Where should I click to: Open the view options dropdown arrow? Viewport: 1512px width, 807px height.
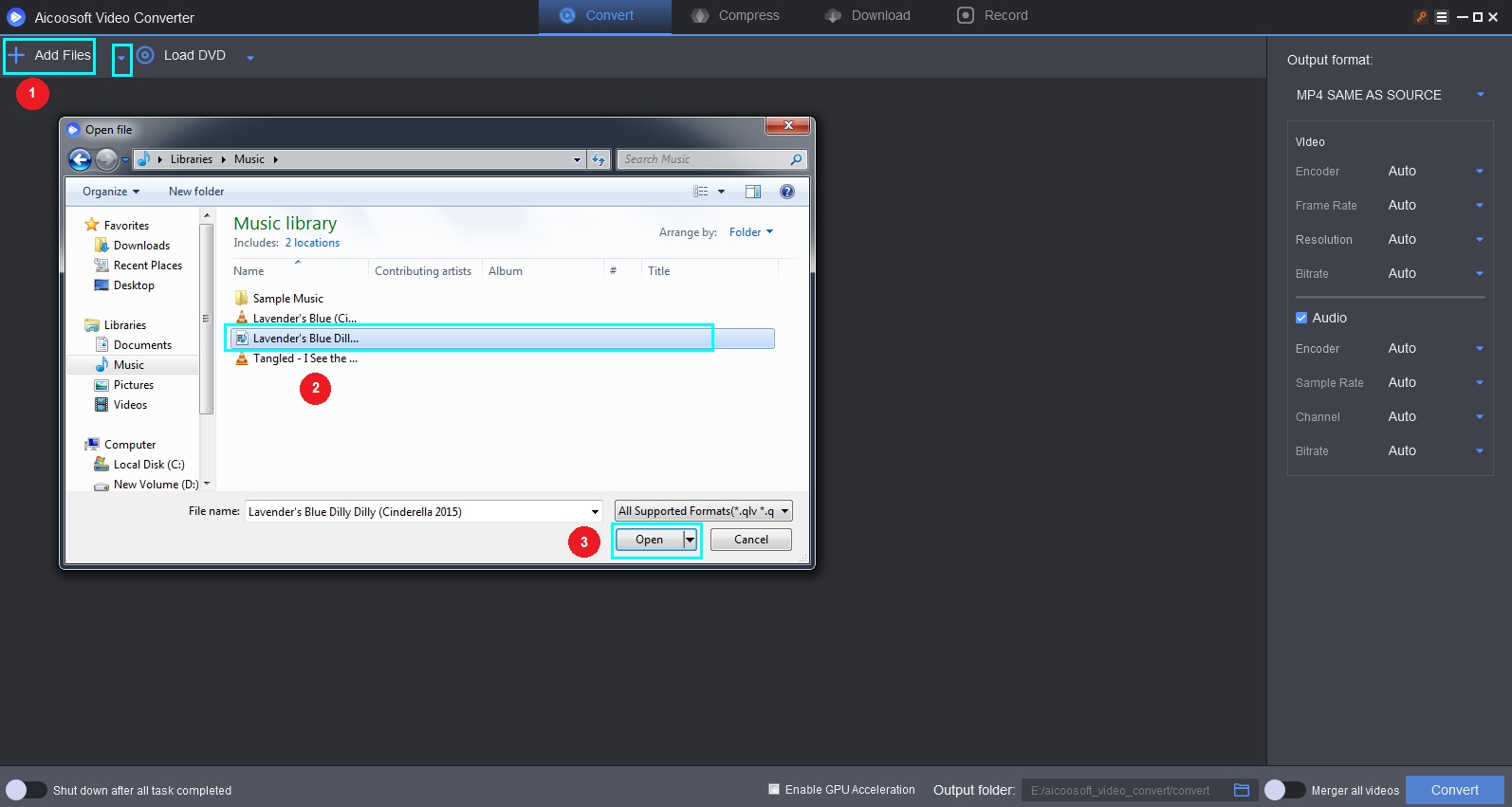[722, 192]
